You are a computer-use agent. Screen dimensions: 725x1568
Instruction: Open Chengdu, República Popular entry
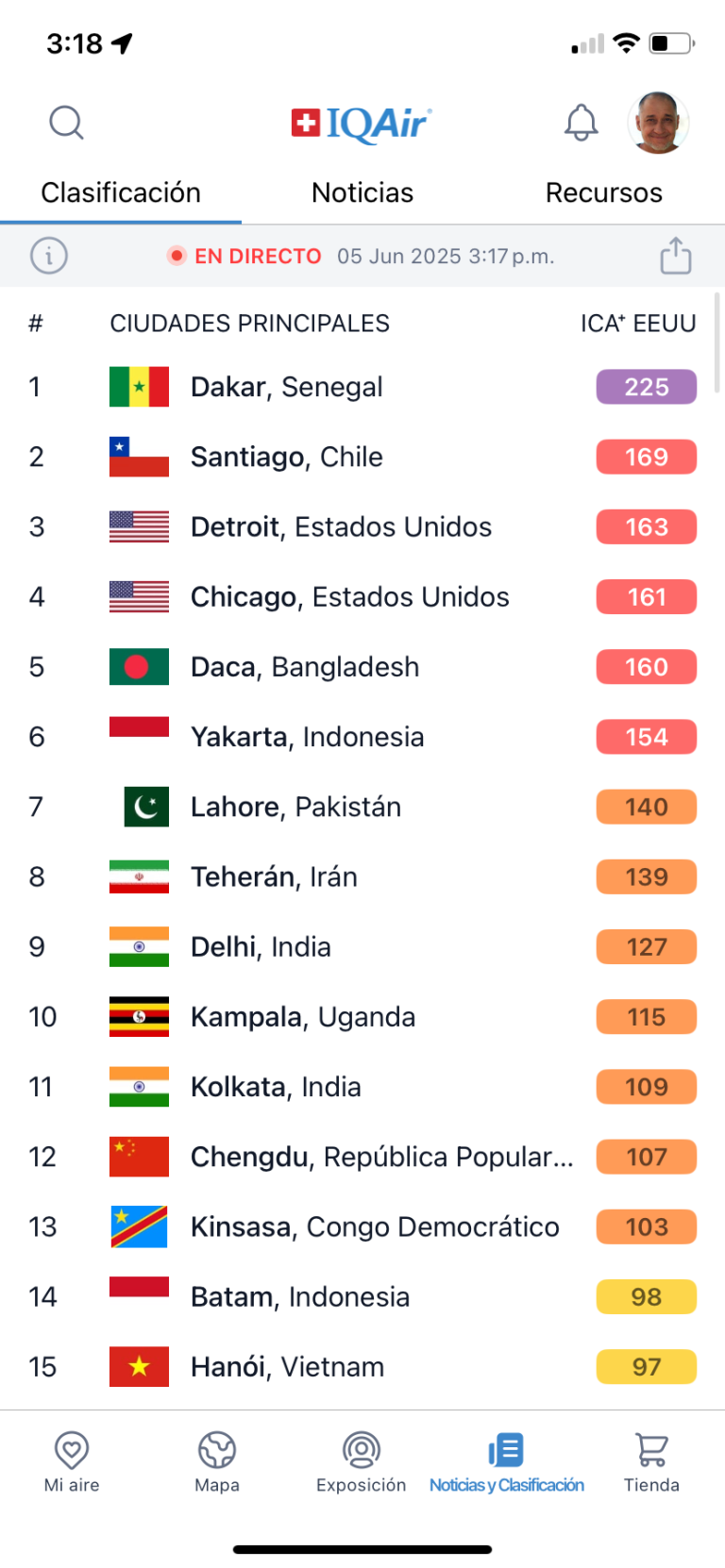(362, 1157)
